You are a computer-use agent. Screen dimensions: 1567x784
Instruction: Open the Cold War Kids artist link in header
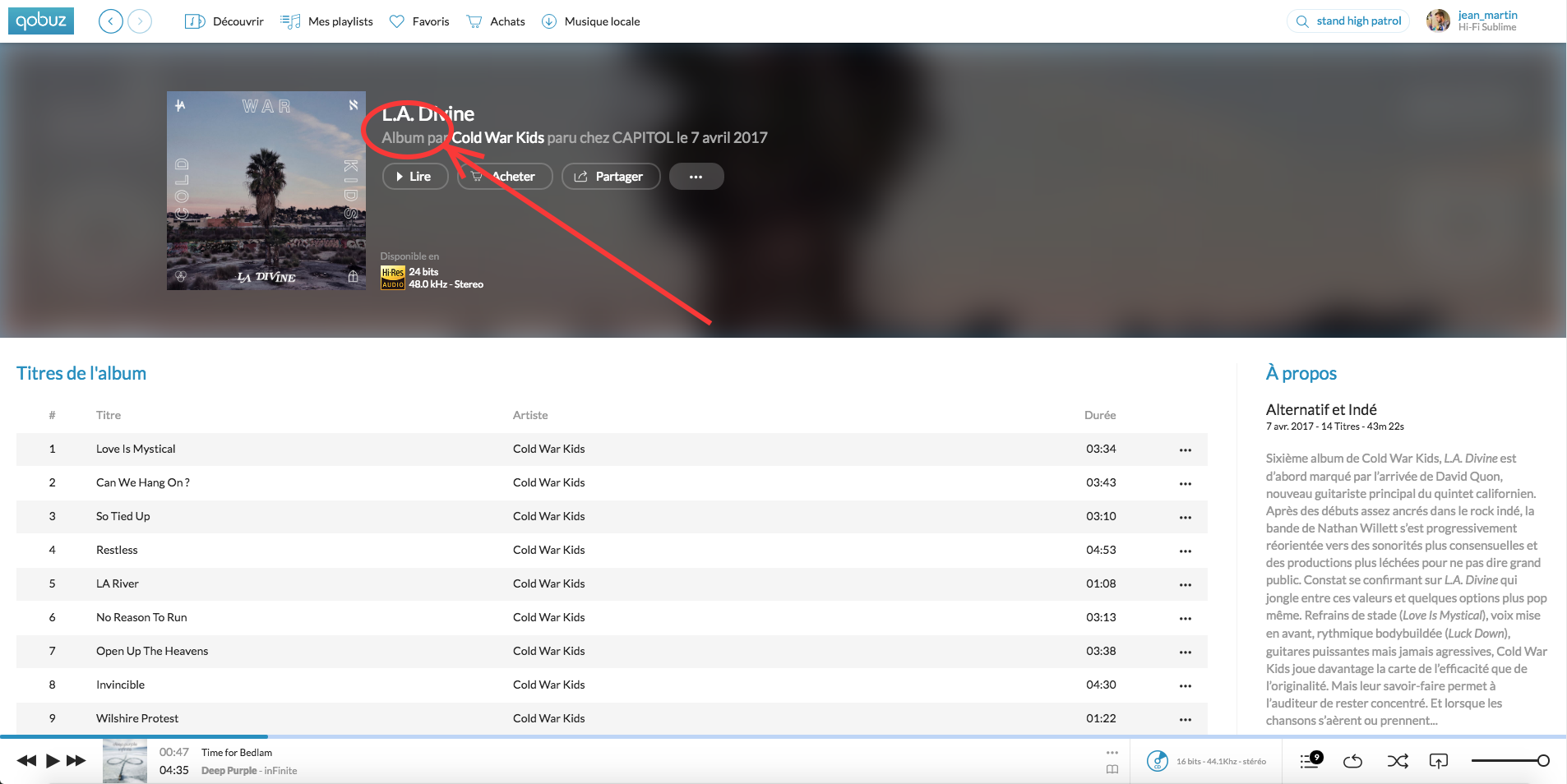pyautogui.click(x=498, y=138)
